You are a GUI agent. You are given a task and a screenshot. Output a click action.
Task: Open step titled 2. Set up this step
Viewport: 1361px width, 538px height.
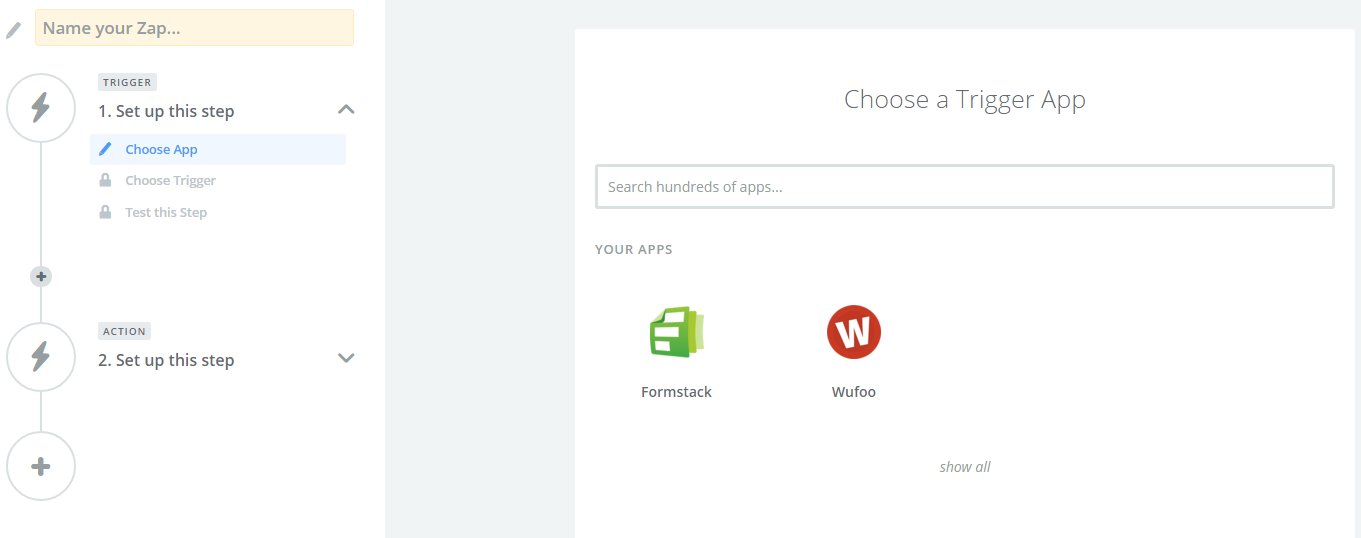(166, 360)
